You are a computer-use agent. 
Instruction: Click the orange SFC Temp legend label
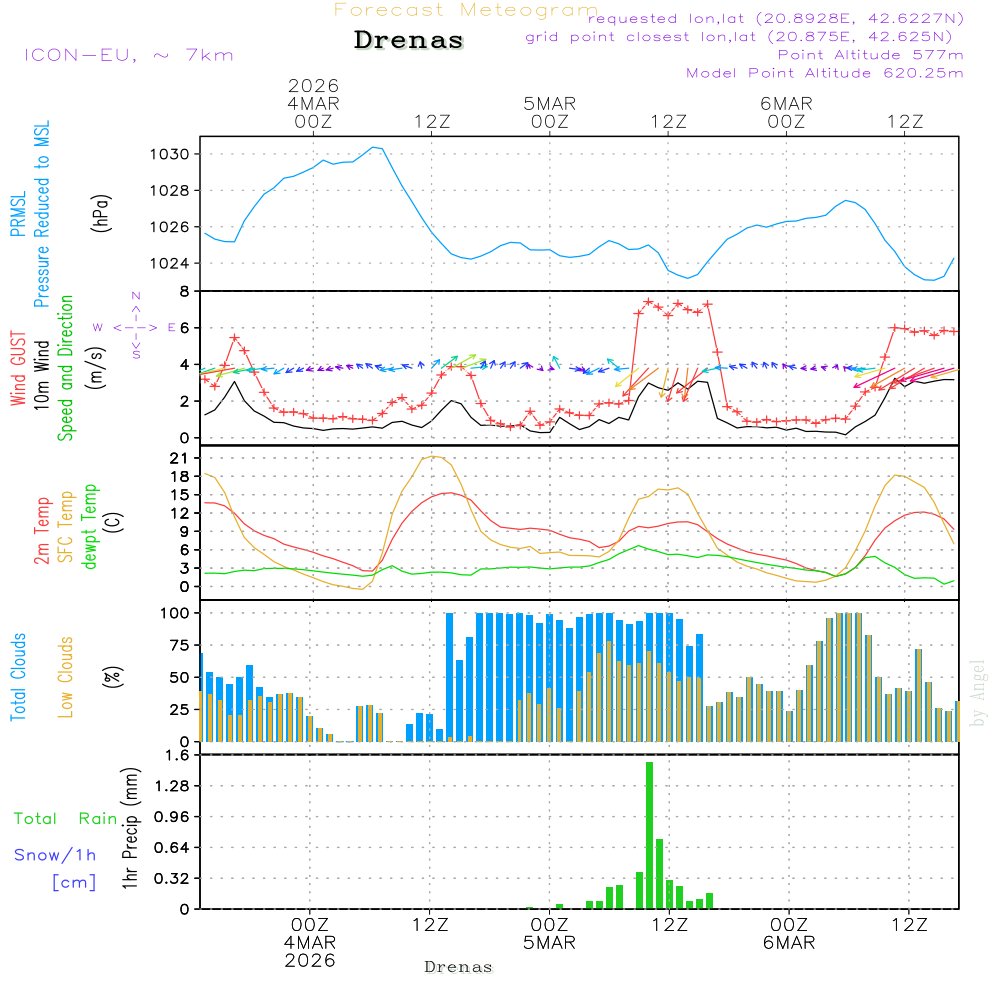66,527
